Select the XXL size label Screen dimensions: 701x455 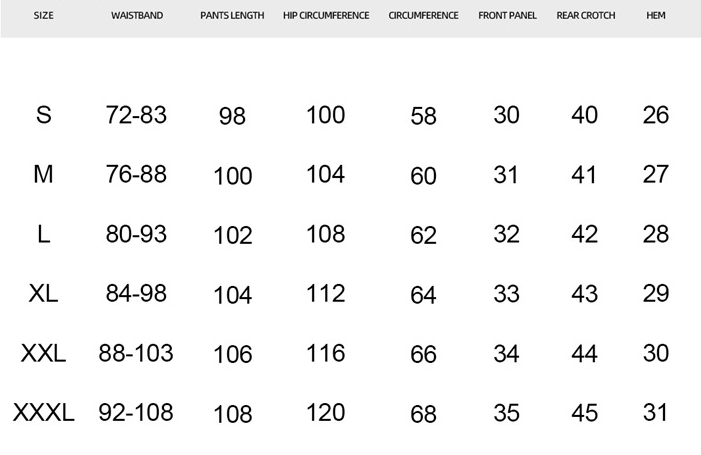coord(43,353)
